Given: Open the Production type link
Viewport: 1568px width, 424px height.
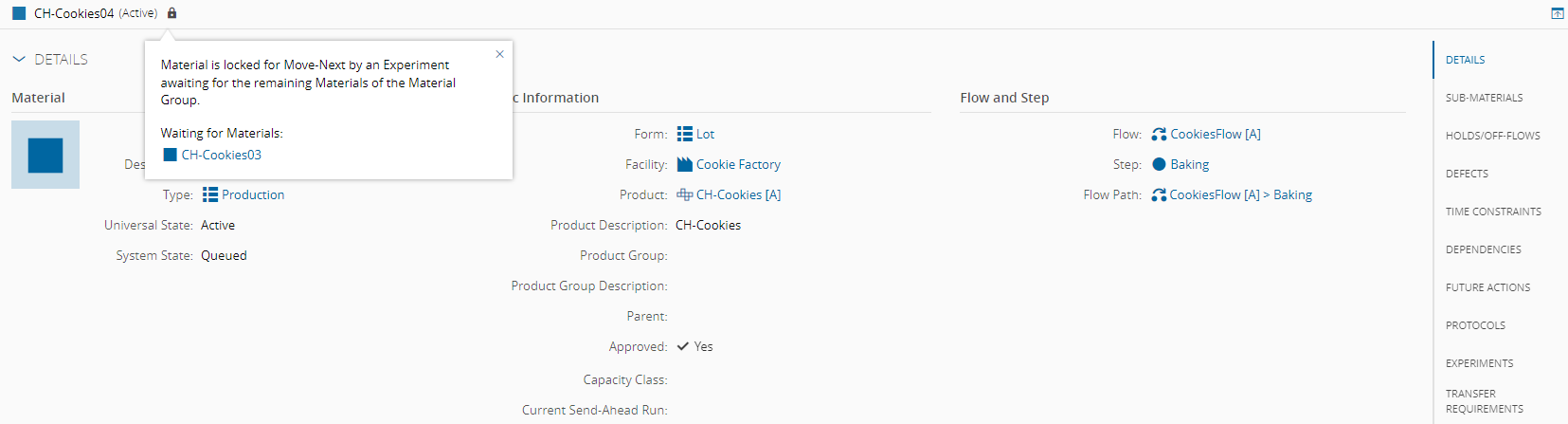Looking at the screenshot, I should 252,194.
